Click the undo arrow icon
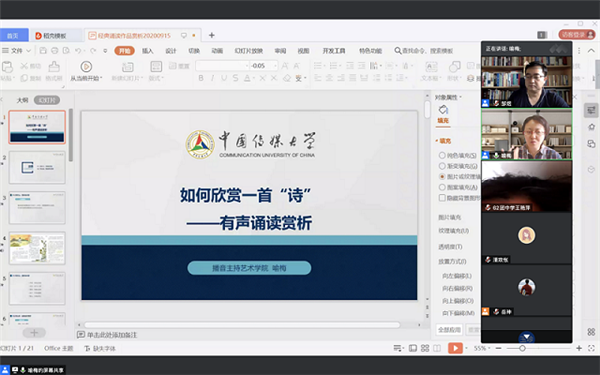Viewport: 600px width, 375px height. click(x=78, y=51)
